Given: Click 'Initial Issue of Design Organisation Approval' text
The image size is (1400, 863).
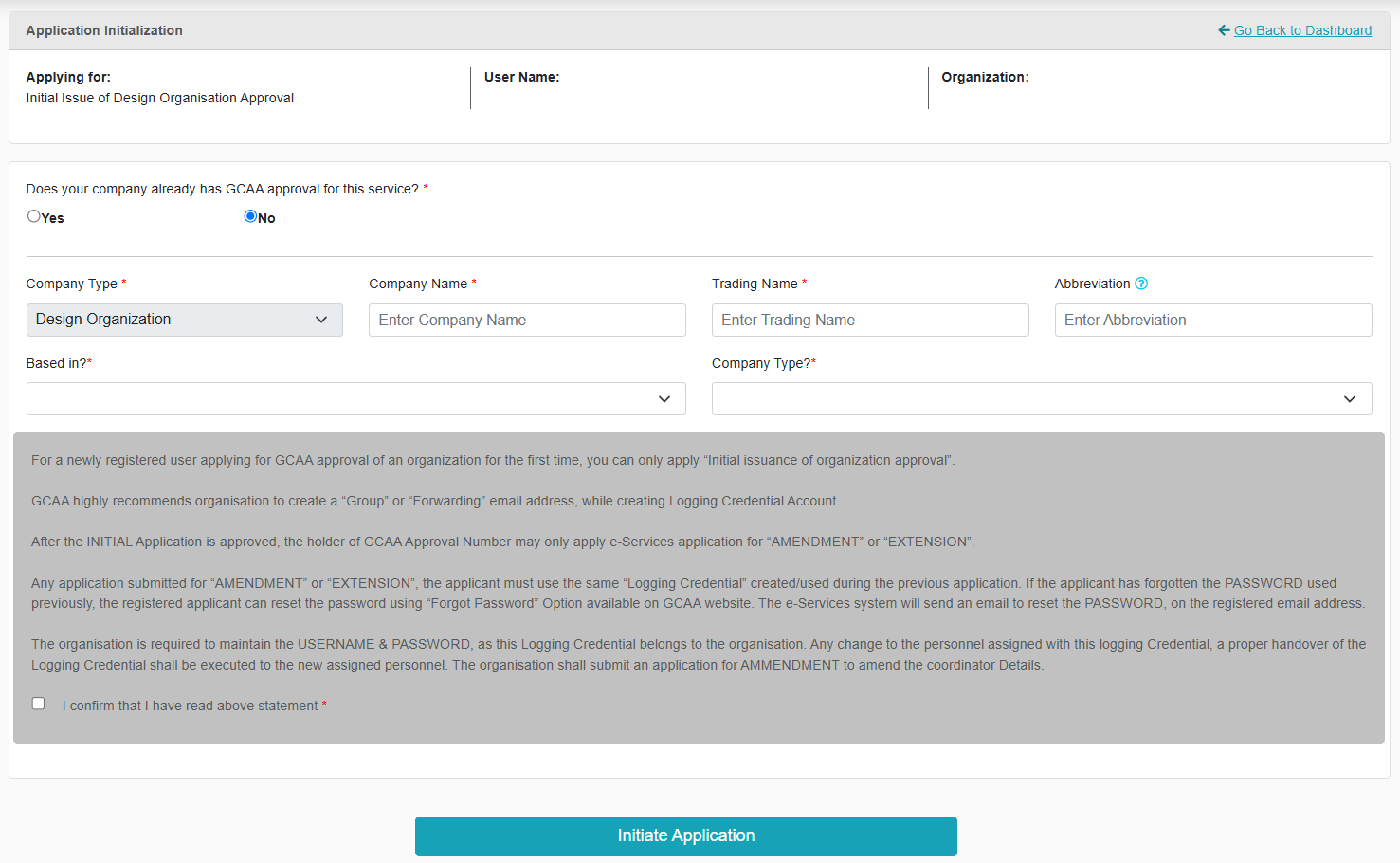Looking at the screenshot, I should pyautogui.click(x=160, y=98).
